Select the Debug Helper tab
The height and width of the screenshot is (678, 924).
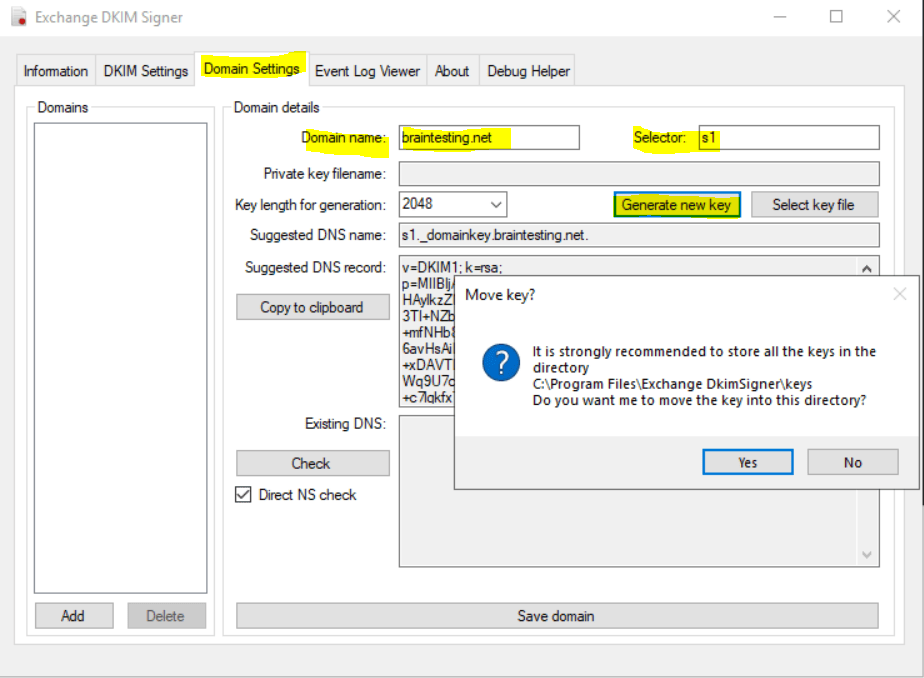pos(528,71)
